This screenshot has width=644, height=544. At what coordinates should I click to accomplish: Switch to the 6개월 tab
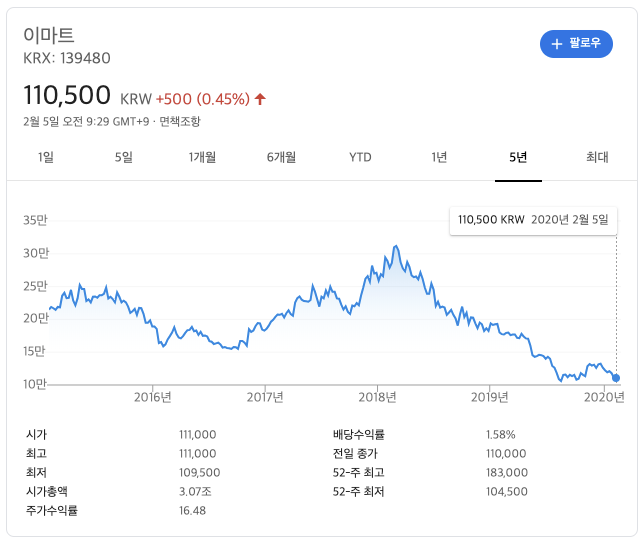point(281,157)
